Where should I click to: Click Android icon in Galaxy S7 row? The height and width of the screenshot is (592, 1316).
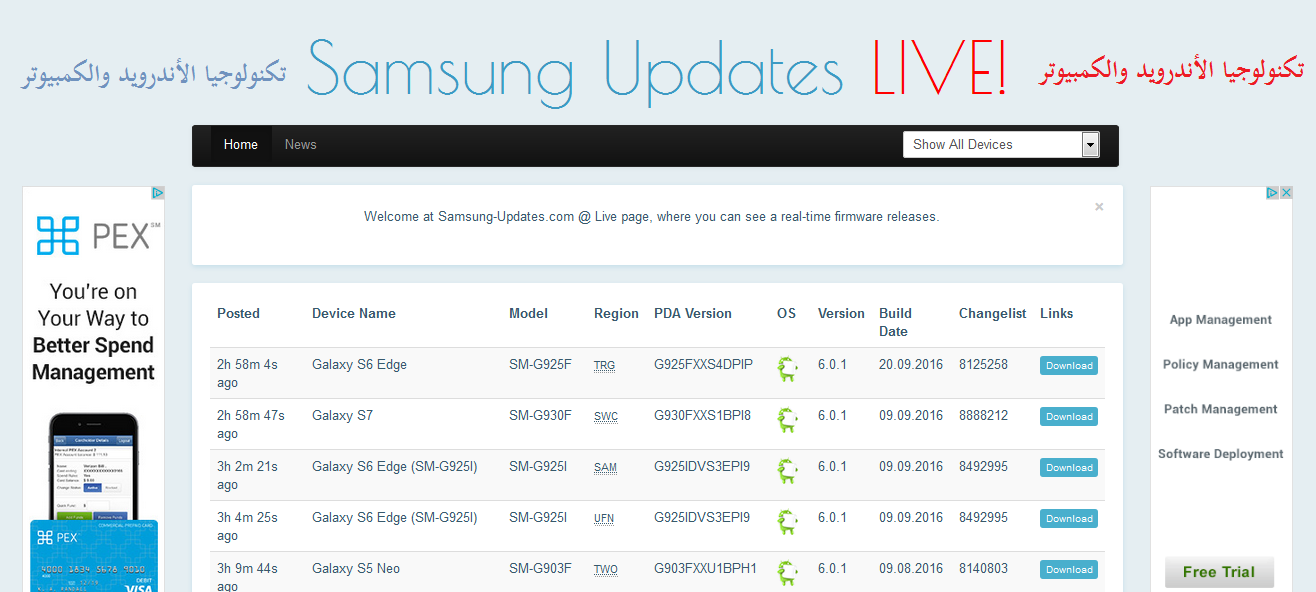point(788,421)
